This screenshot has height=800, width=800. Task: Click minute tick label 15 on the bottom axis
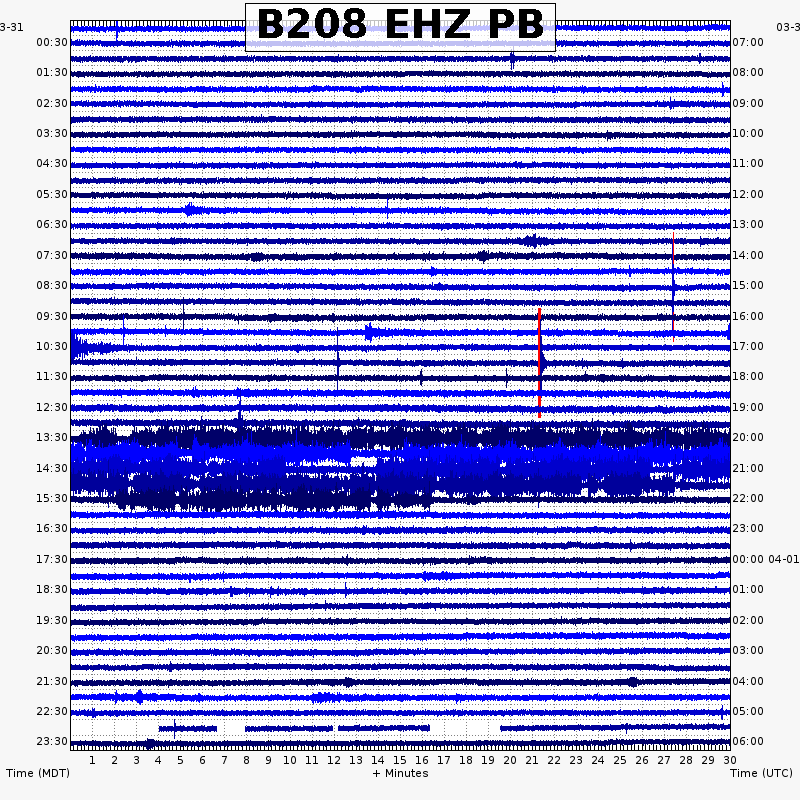(x=400, y=760)
